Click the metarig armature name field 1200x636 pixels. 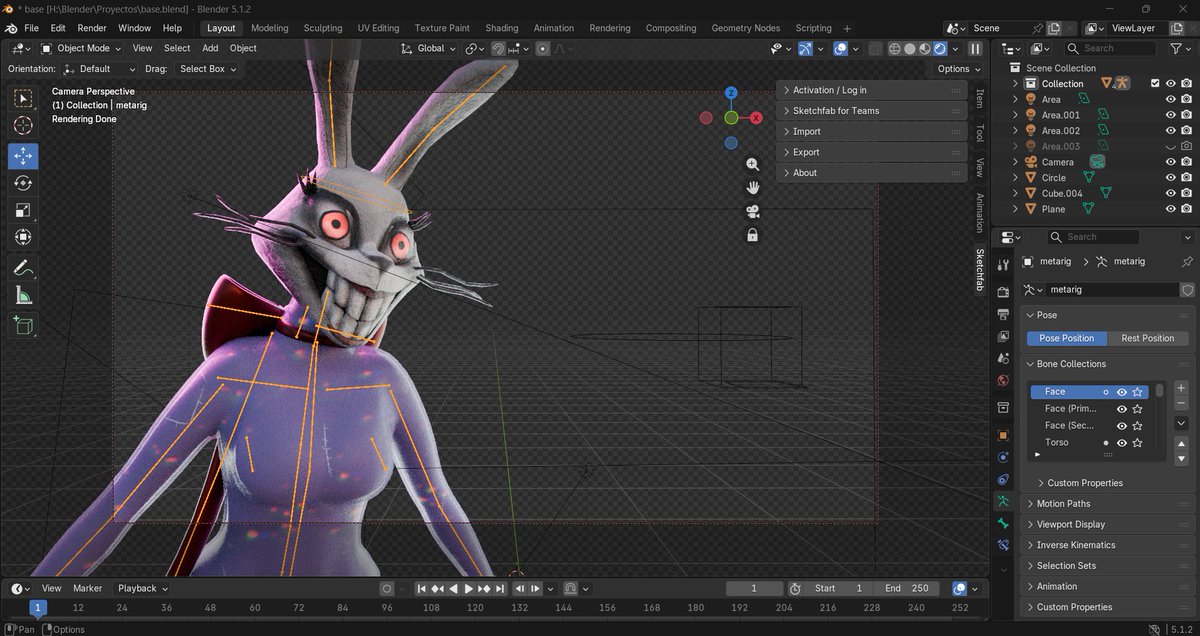[x=1112, y=289]
